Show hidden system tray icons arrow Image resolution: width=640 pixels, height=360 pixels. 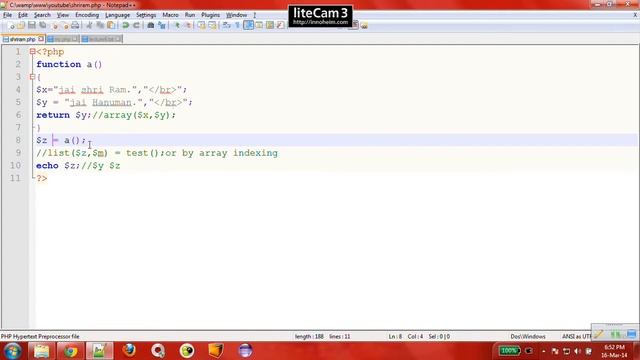[544, 351]
